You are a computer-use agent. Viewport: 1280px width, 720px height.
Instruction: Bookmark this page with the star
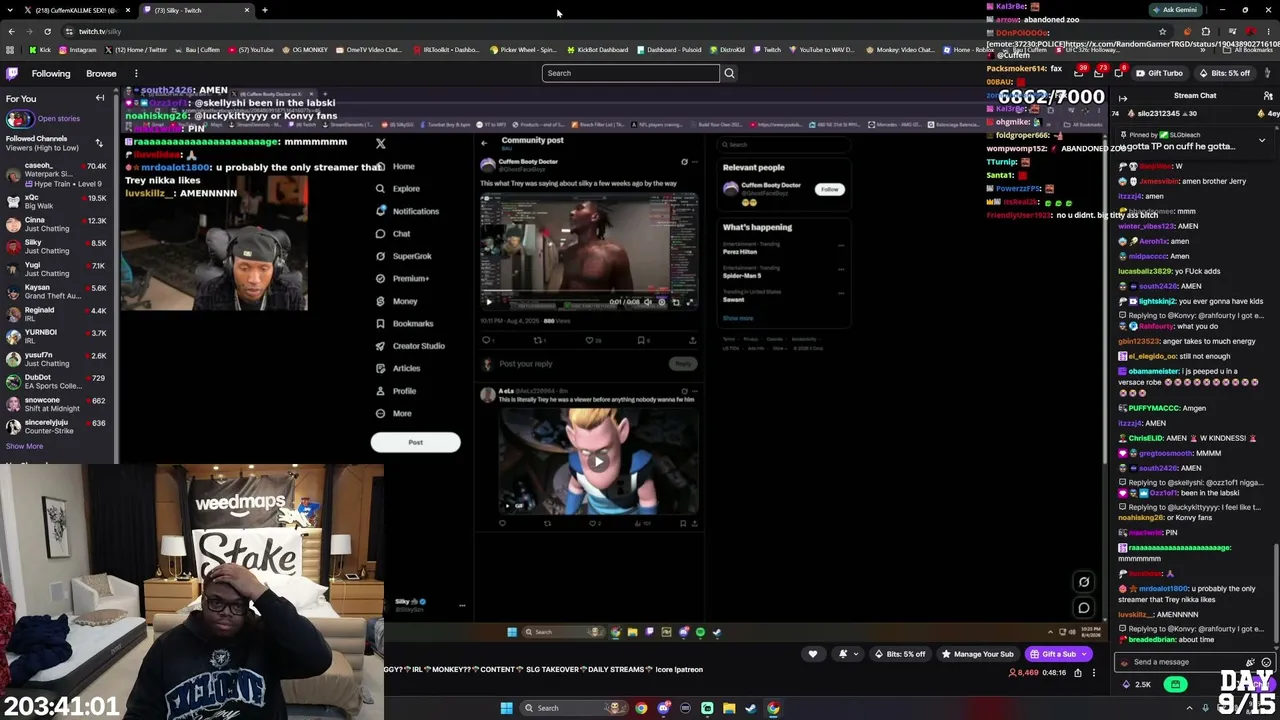pos(1163,31)
